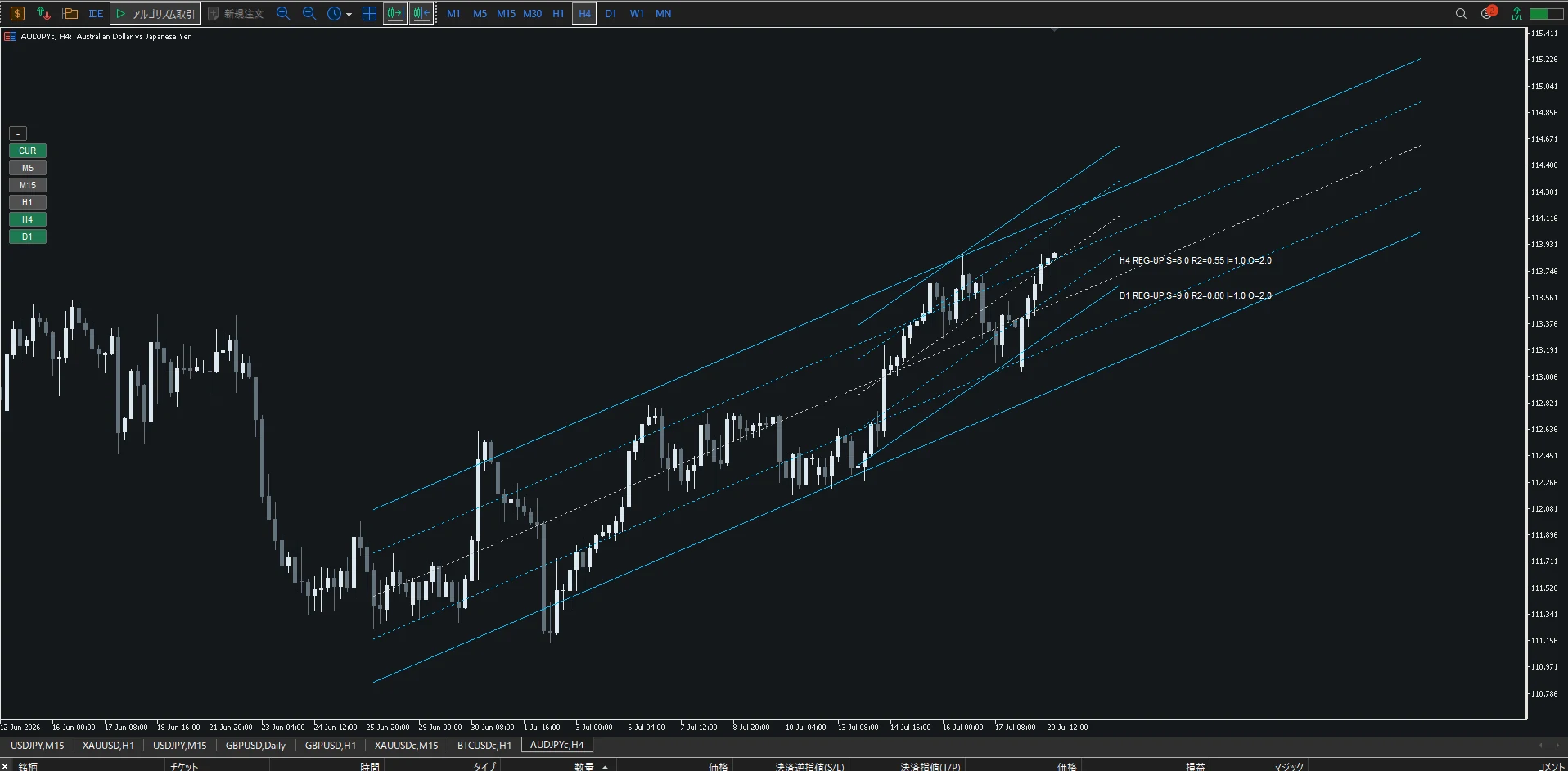Click the red chart symbol icon beside AUDJPYc
Viewport: 1568px width, 771px height.
point(11,36)
